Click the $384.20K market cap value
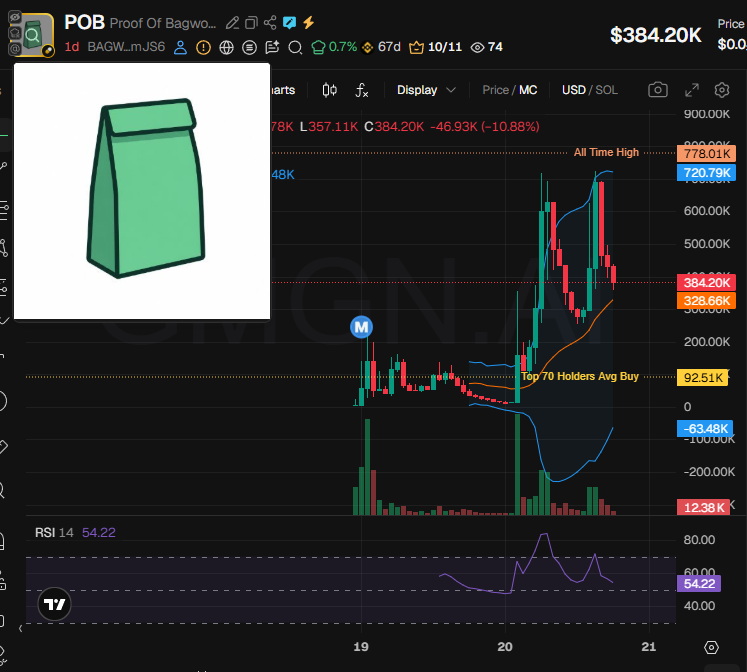The image size is (747, 672). pyautogui.click(x=656, y=35)
